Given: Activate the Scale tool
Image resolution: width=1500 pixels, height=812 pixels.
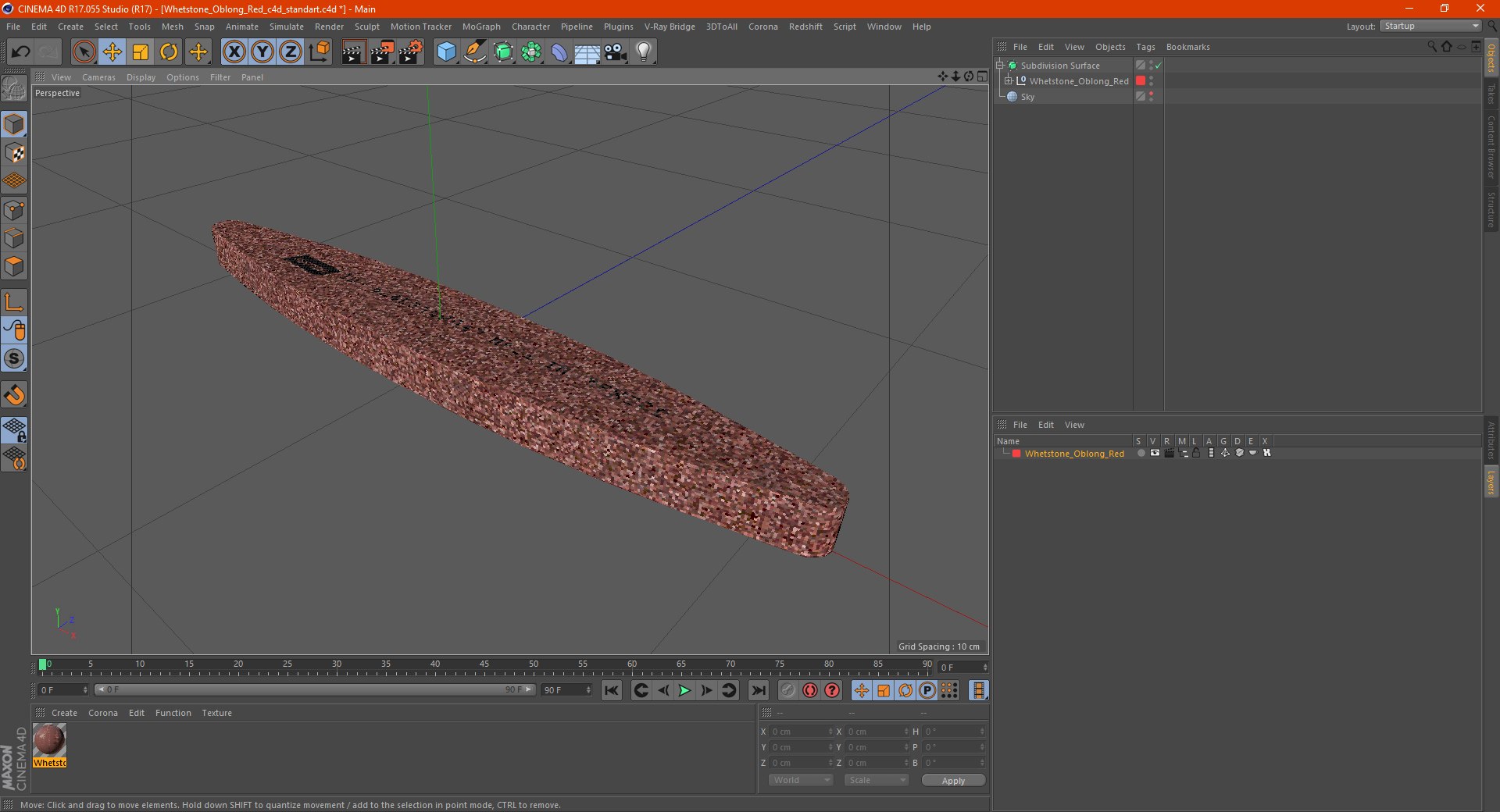Looking at the screenshot, I should (141, 52).
